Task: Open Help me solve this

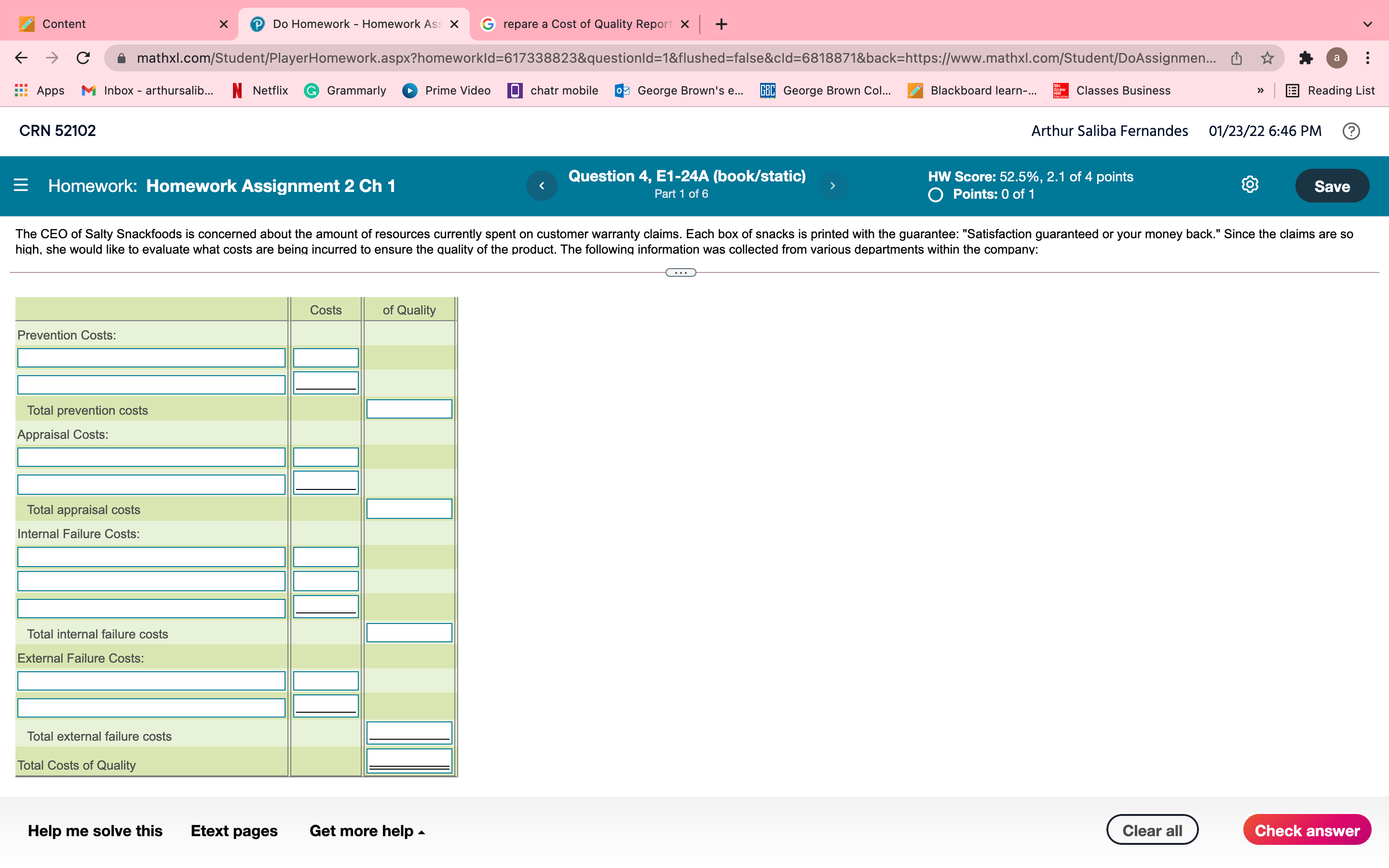Action: click(x=95, y=831)
